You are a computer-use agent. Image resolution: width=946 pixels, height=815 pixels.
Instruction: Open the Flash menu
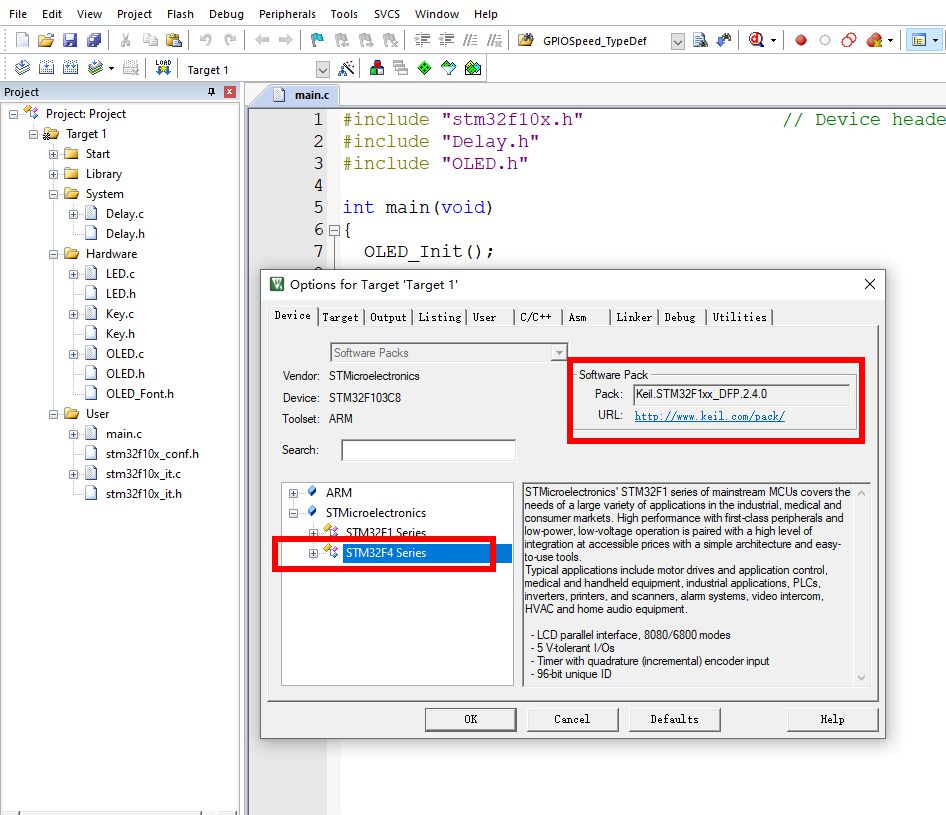click(180, 14)
